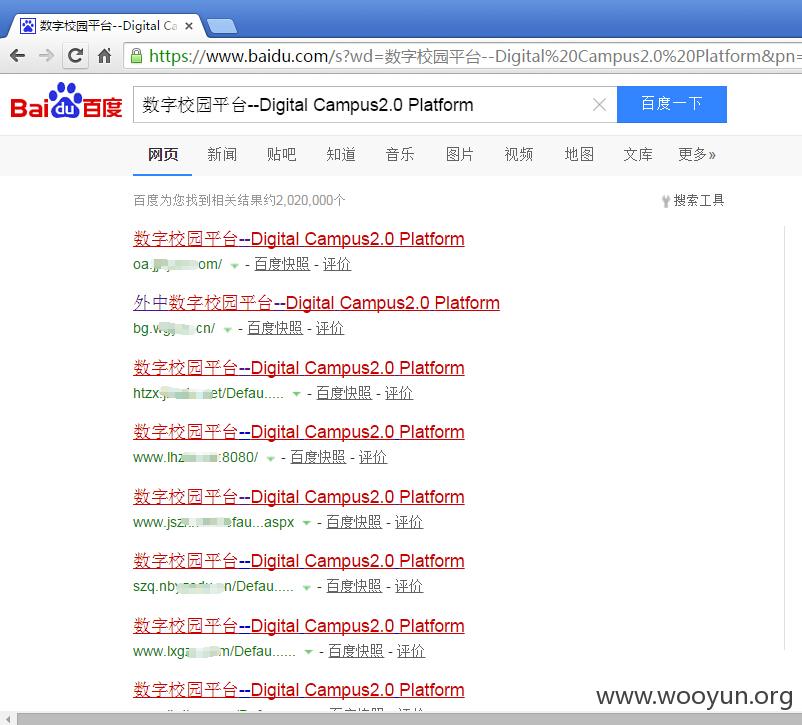Expand dropdown arrow beside www.jsz URL
The image size is (802, 725).
306,523
